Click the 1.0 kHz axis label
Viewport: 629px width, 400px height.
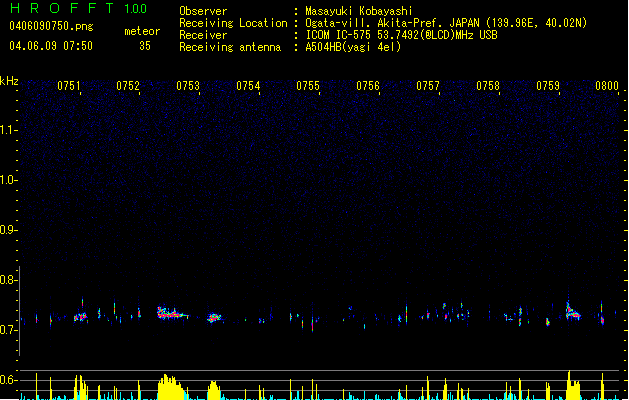pyautogui.click(x=8, y=180)
